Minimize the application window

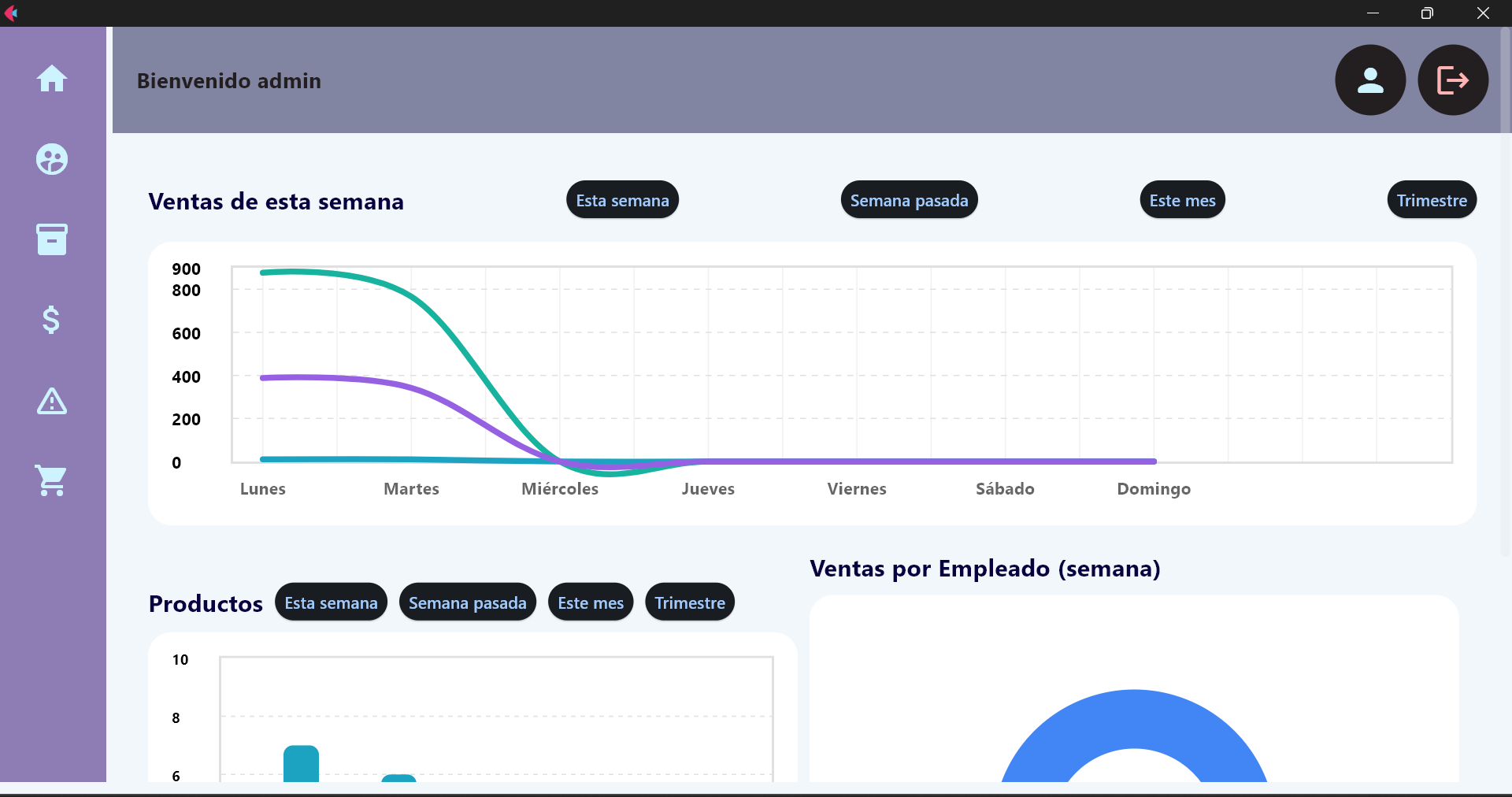click(1373, 13)
